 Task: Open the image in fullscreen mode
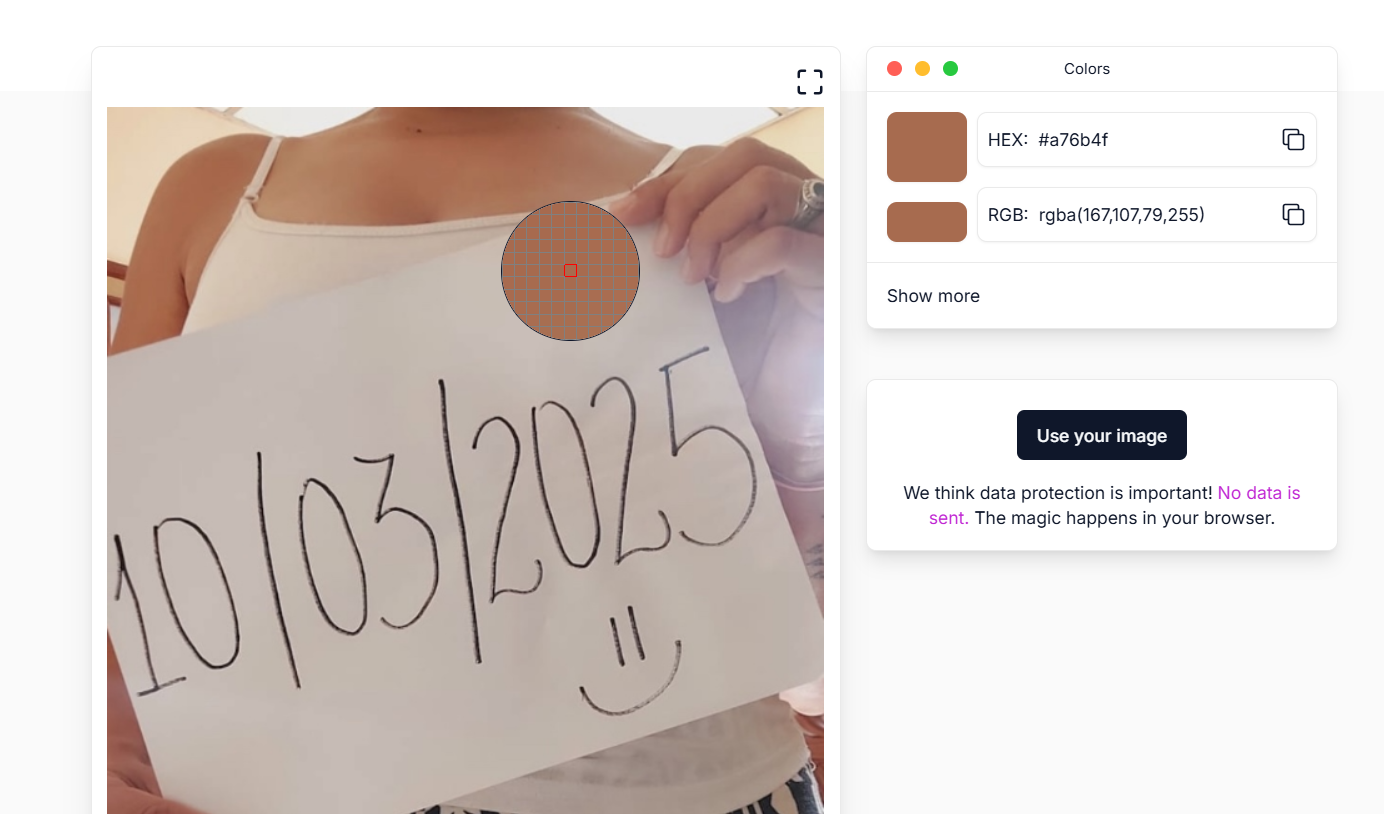(810, 82)
